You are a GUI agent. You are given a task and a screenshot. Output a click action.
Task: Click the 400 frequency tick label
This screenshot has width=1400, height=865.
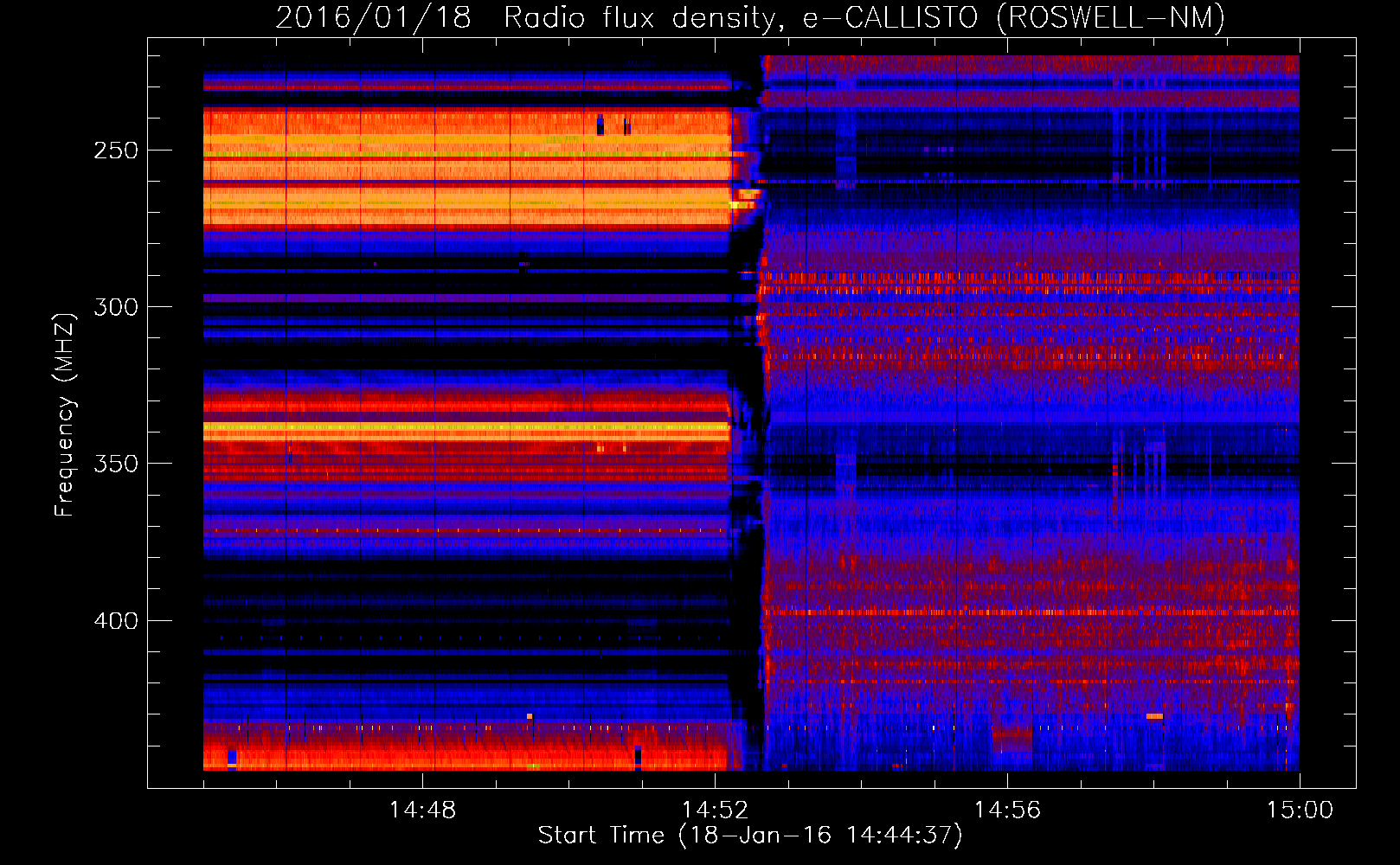[116, 621]
